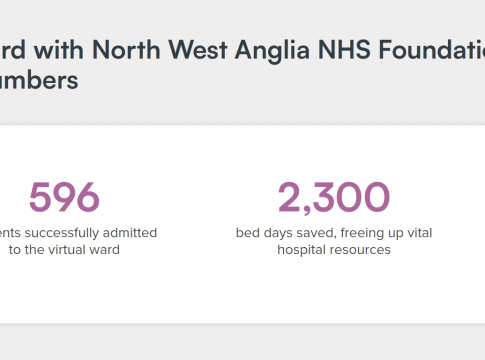Click the purple 596 statistic number
485x360 pixels.
64,197
